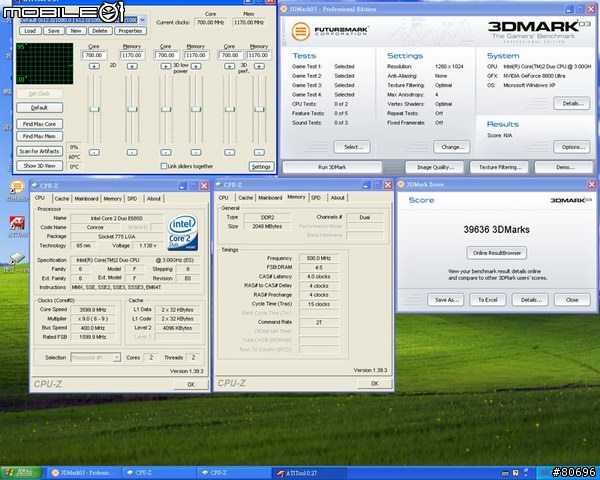Screen dimensions: 600x480
Task: Click Show 3D View button
Action: click(x=39, y=166)
